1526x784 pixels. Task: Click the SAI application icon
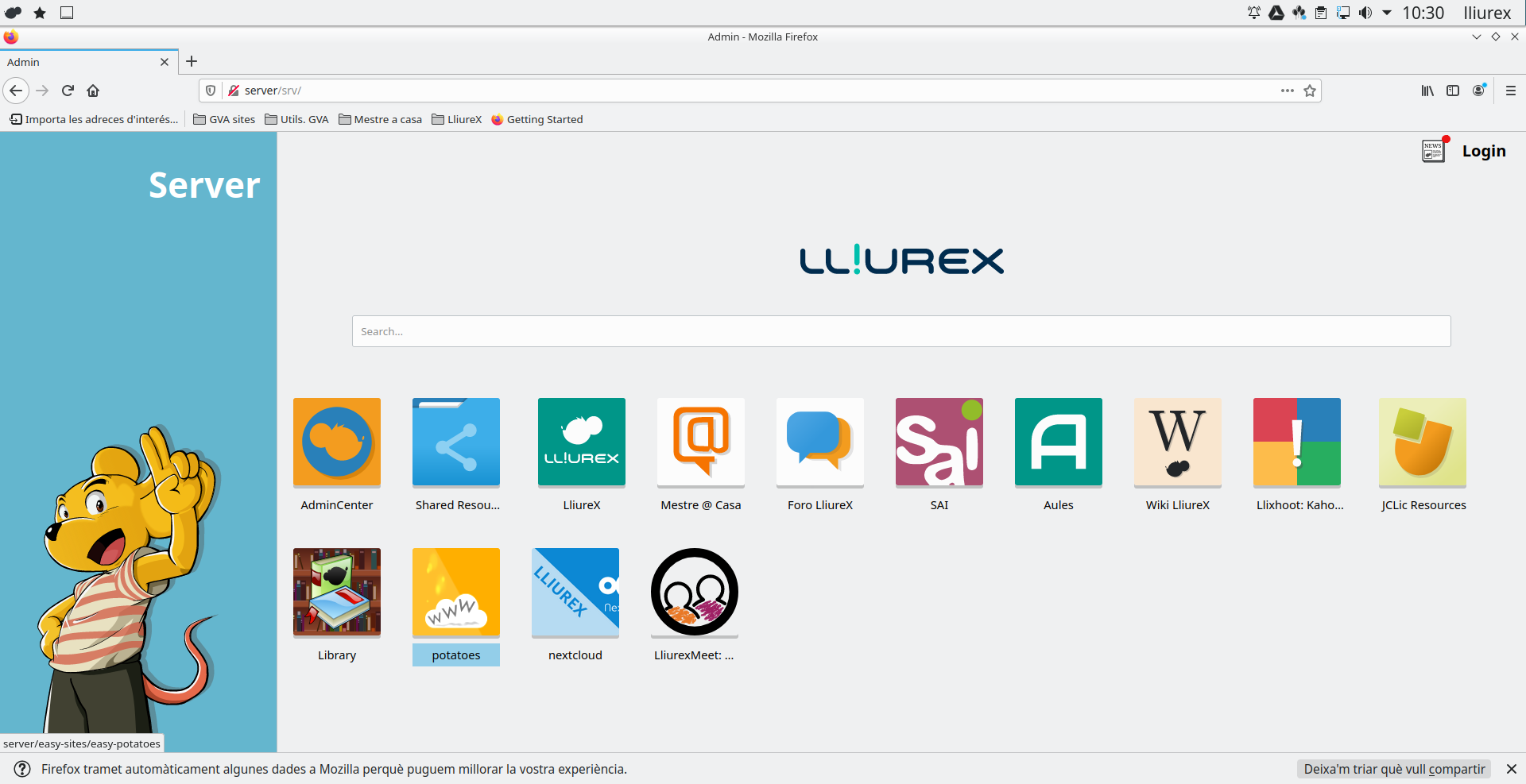point(939,442)
